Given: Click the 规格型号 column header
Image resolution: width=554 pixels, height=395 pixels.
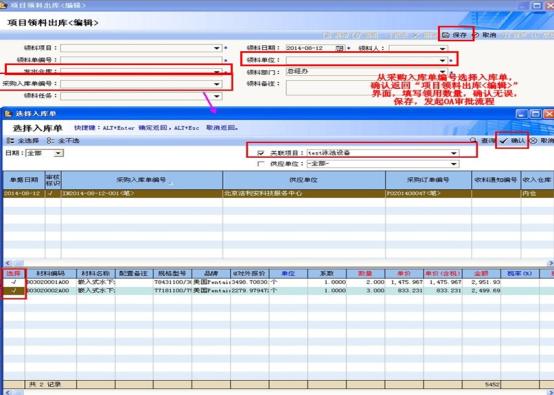Looking at the screenshot, I should coord(172,273).
